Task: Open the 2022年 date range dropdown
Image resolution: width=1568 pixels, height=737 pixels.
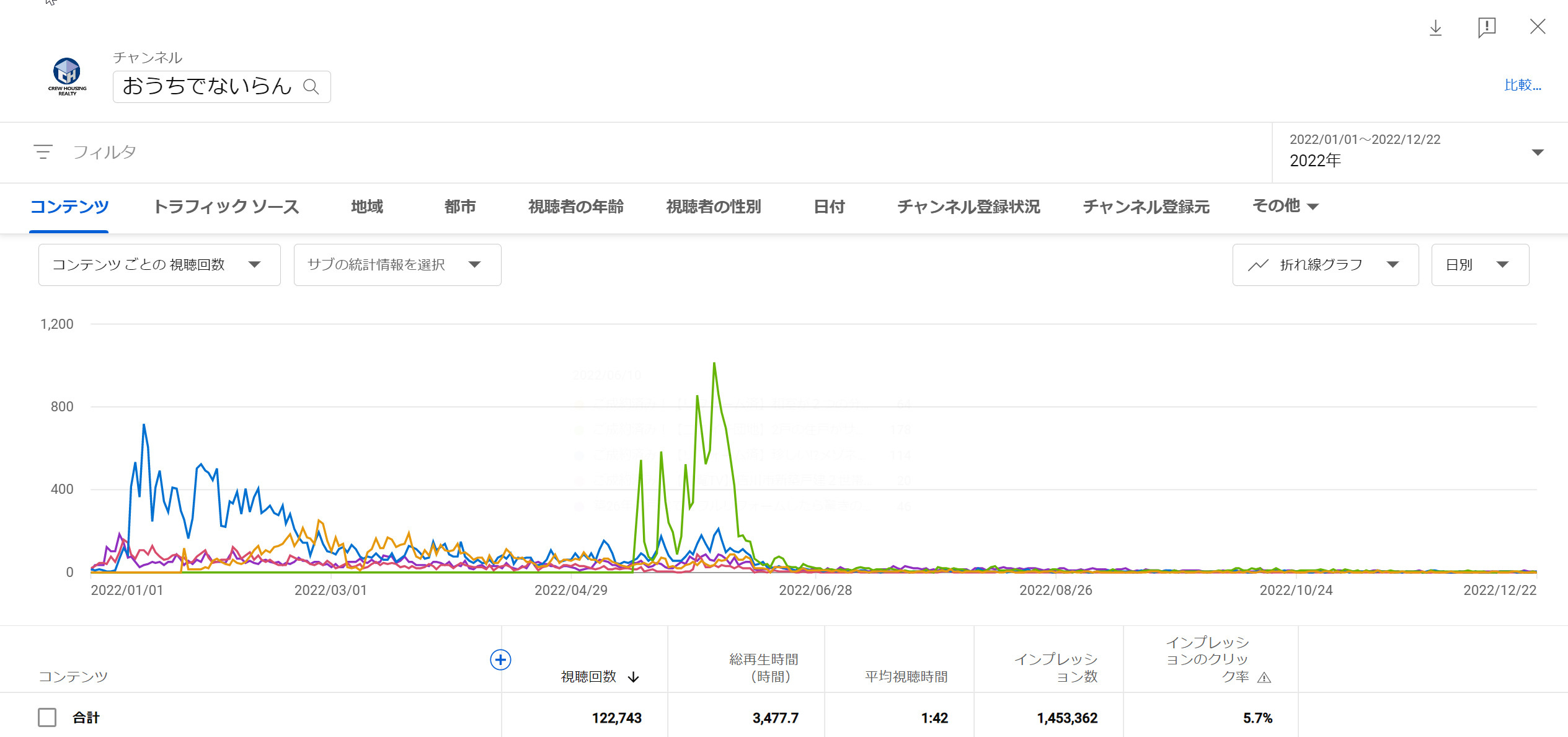Action: tap(1419, 152)
